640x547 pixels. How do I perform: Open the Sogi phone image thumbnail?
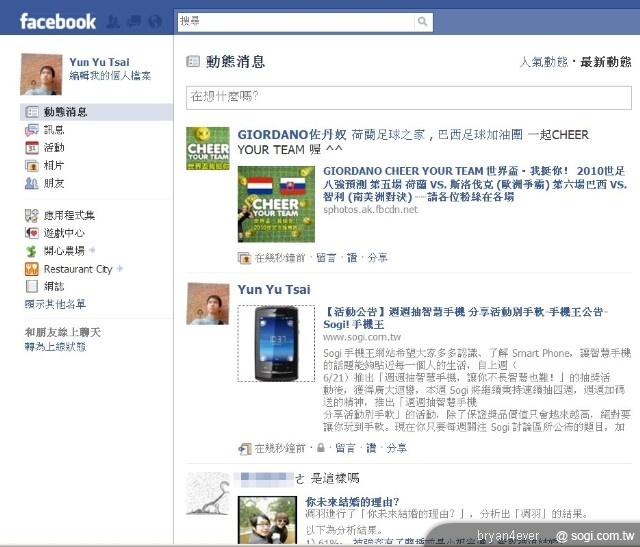[x=276, y=343]
